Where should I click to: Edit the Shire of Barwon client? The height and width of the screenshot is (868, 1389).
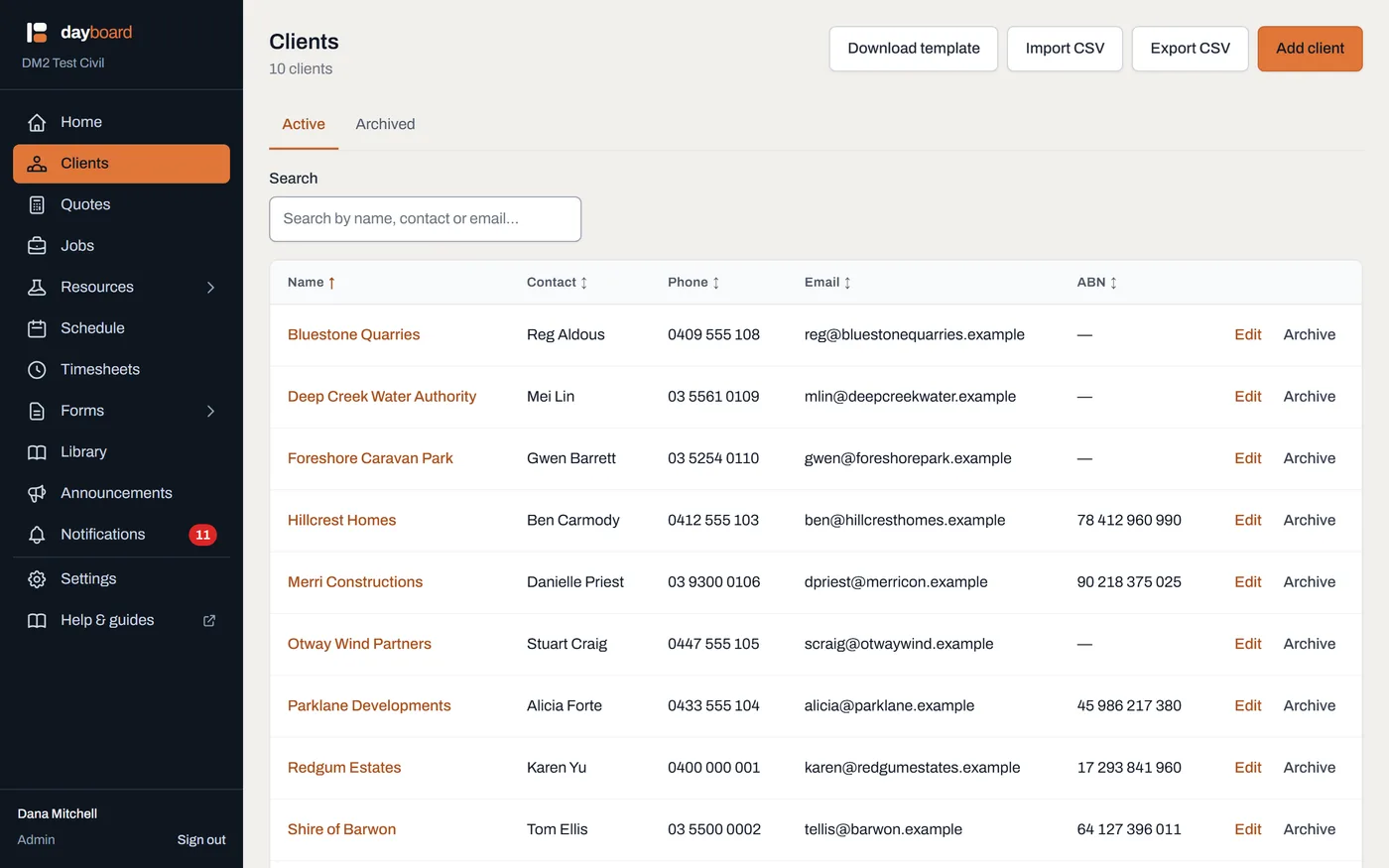pyautogui.click(x=1247, y=829)
